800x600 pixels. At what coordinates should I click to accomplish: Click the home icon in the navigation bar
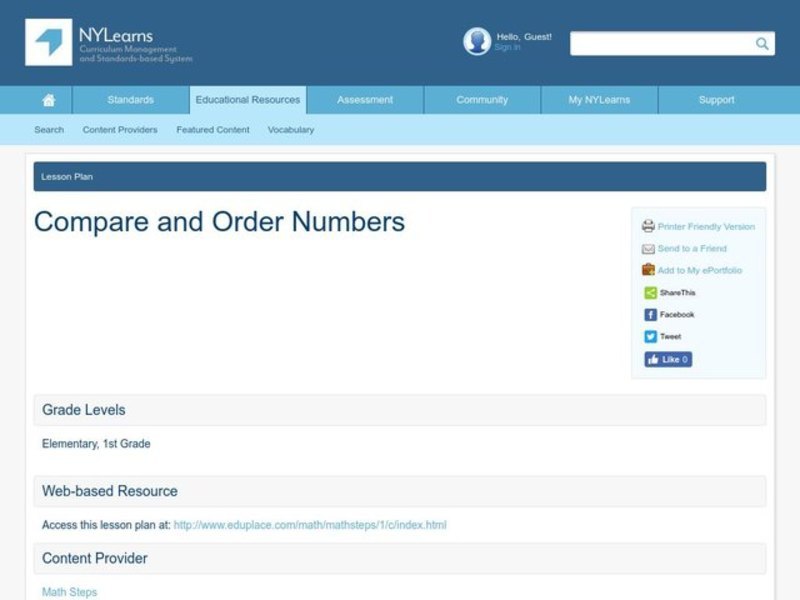[48, 99]
